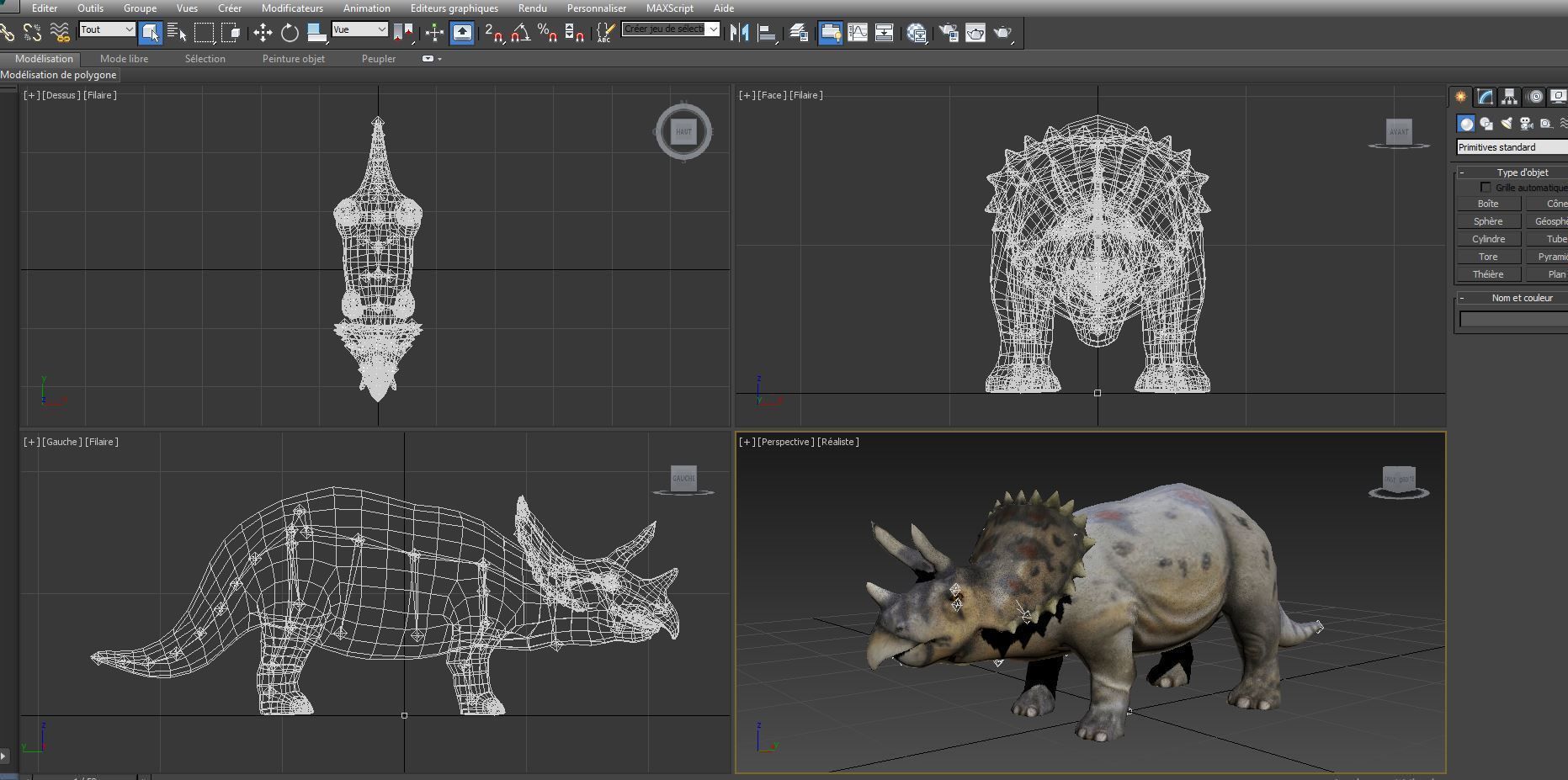Switch to the Peinture objet ribbon tab
Image resolution: width=1568 pixels, height=780 pixels.
pyautogui.click(x=293, y=59)
